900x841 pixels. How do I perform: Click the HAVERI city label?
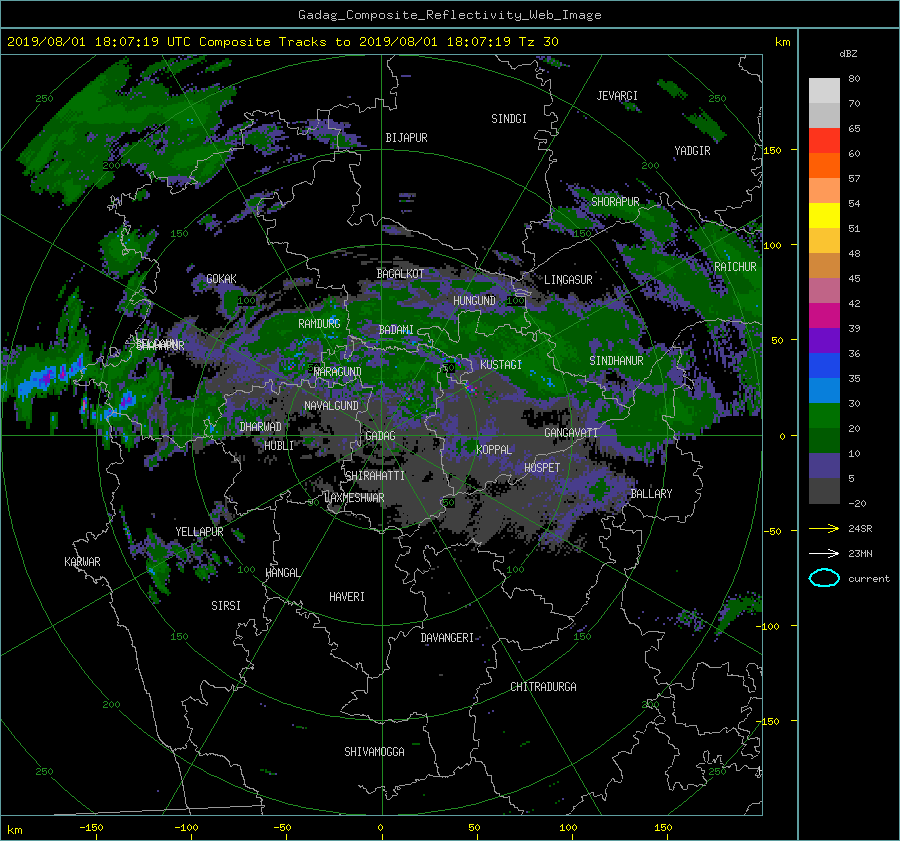[x=347, y=597]
